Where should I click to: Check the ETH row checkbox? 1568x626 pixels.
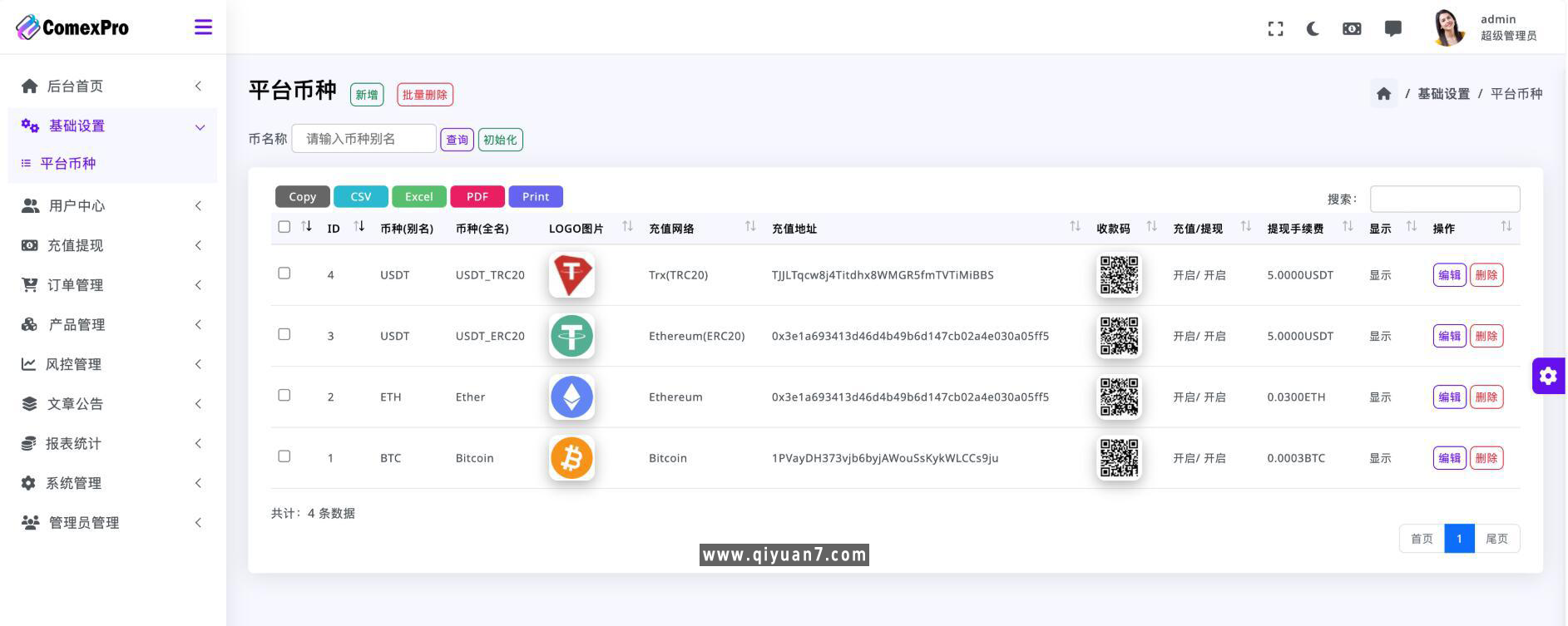284,396
